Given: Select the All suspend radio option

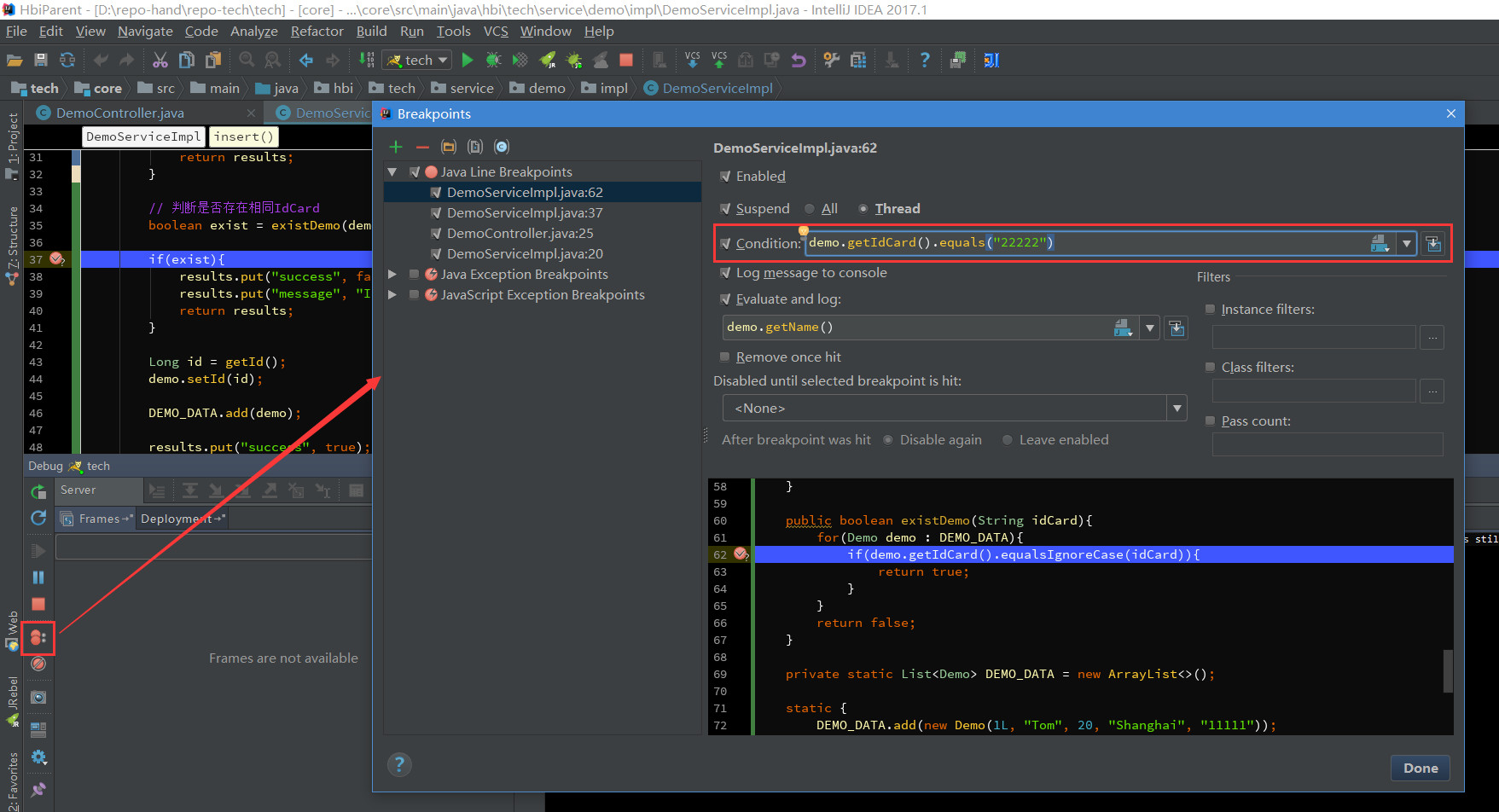Looking at the screenshot, I should pyautogui.click(x=810, y=209).
